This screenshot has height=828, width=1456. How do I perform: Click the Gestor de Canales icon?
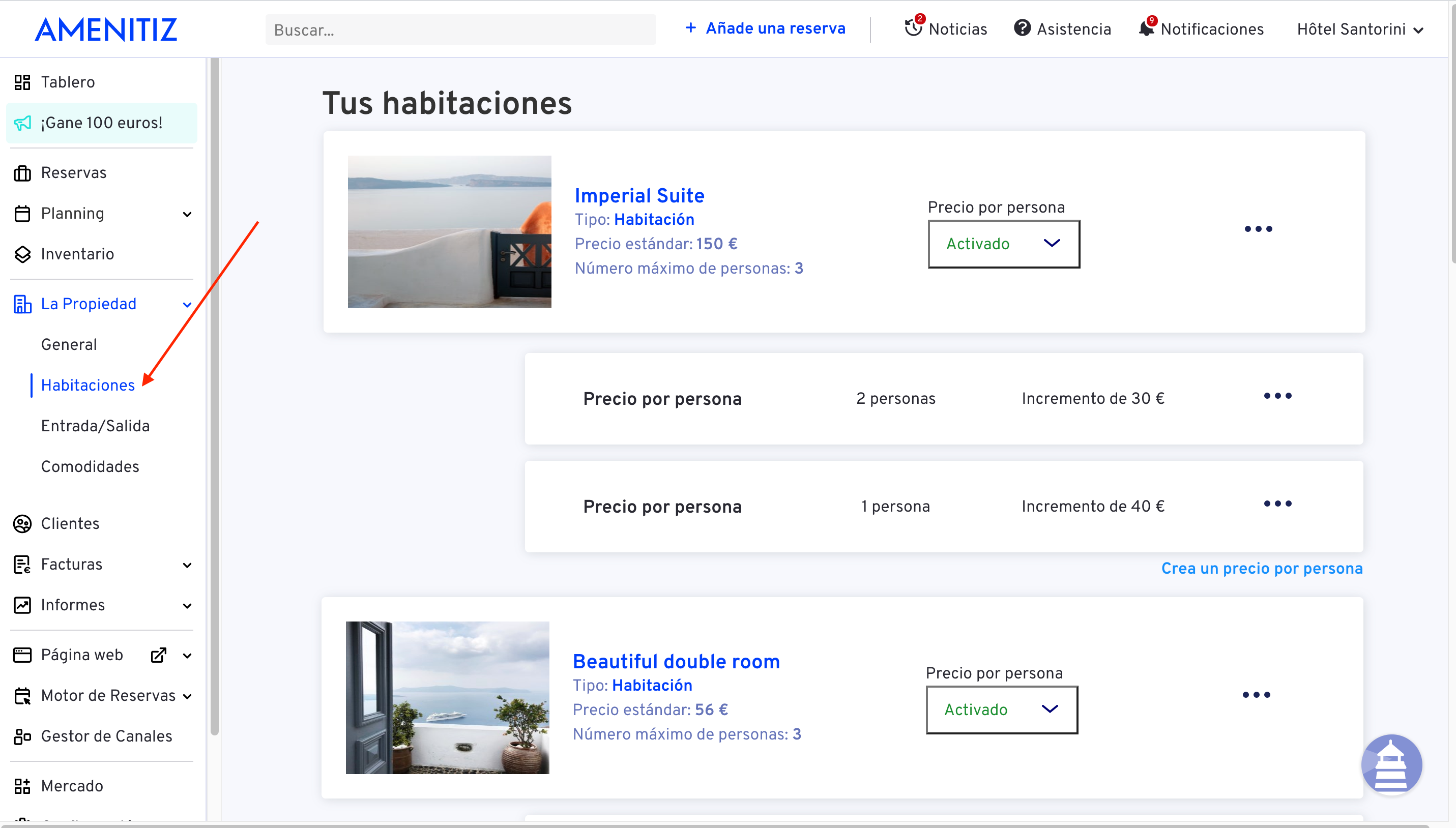22,736
